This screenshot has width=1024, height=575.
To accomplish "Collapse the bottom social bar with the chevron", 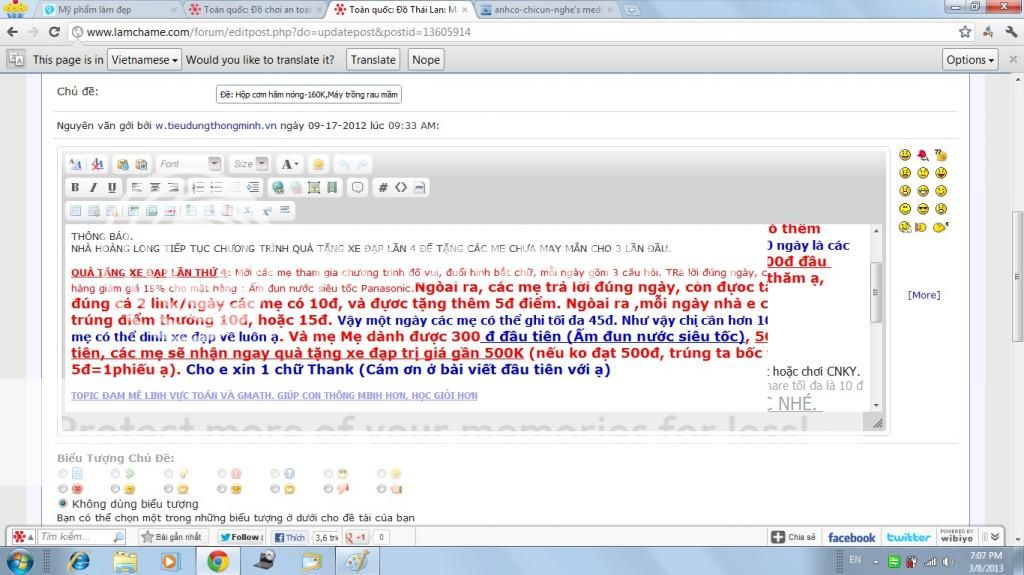I will point(995,537).
